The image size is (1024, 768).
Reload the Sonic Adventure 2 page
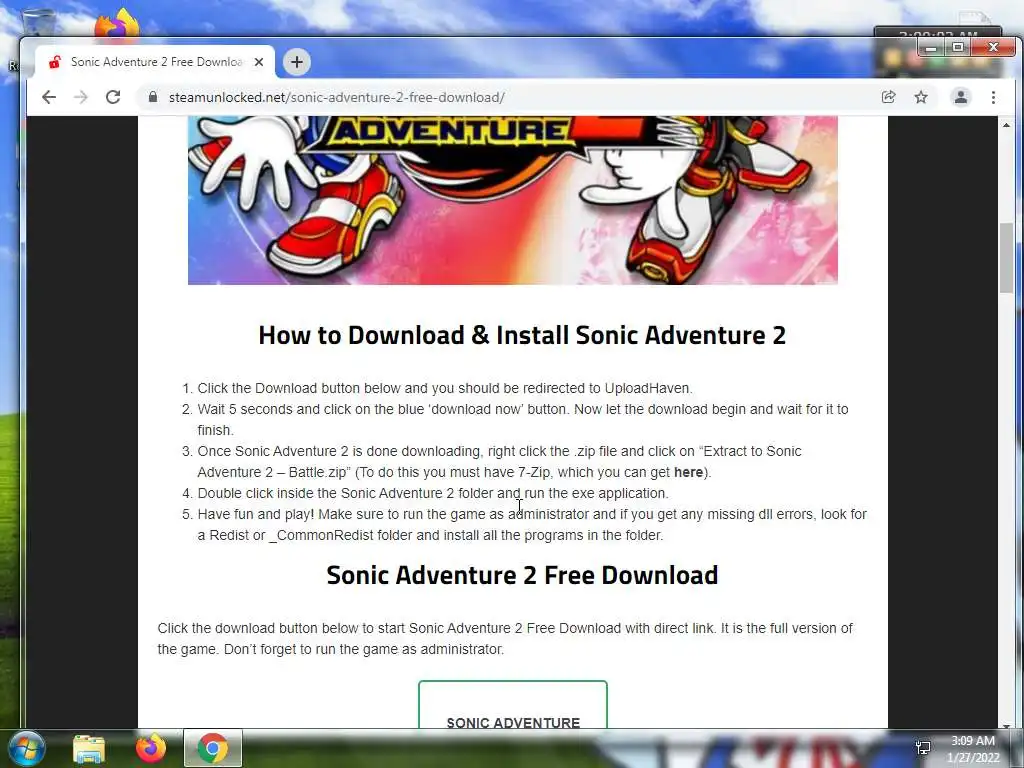(113, 97)
